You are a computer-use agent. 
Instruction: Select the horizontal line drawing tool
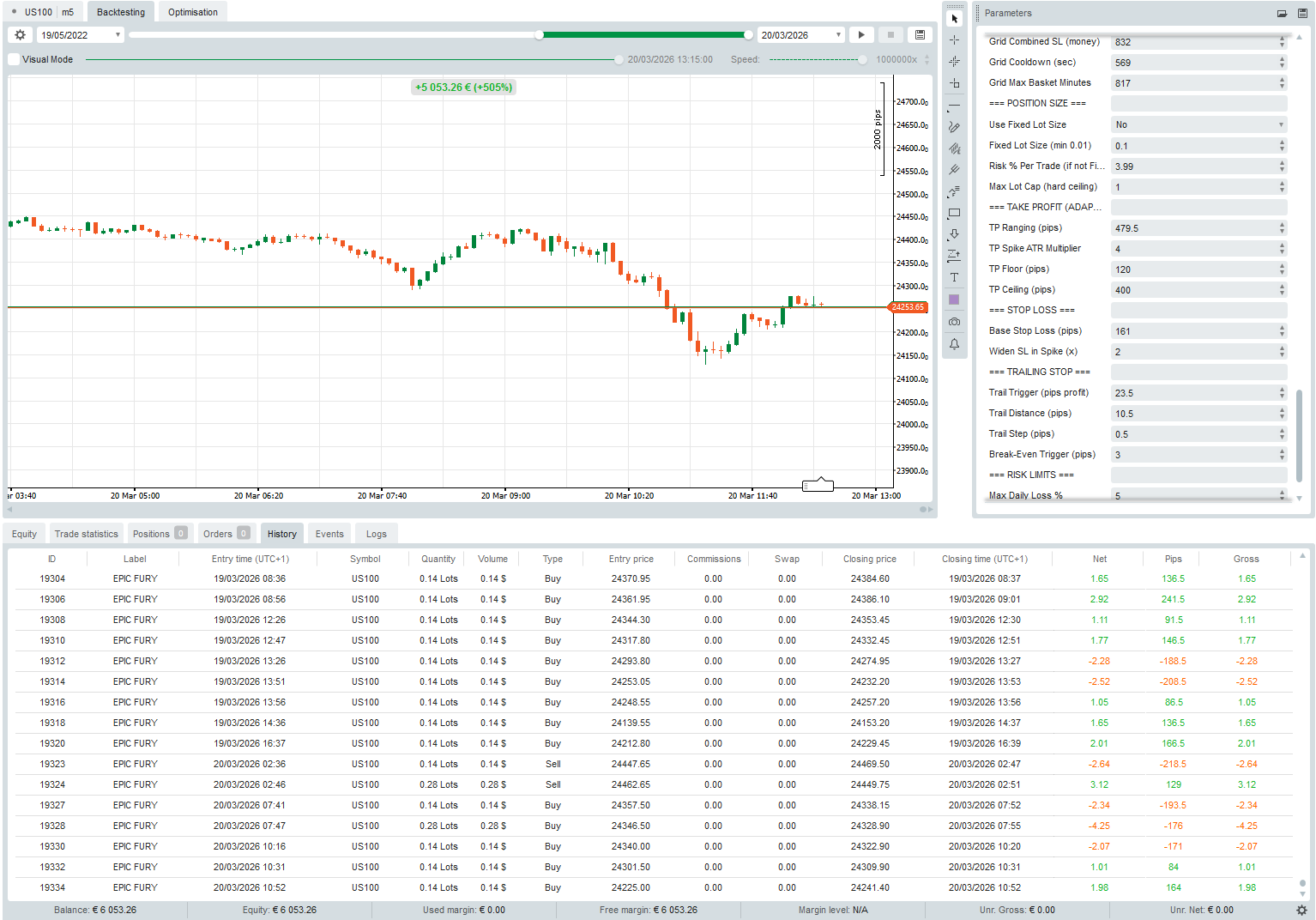(954, 106)
